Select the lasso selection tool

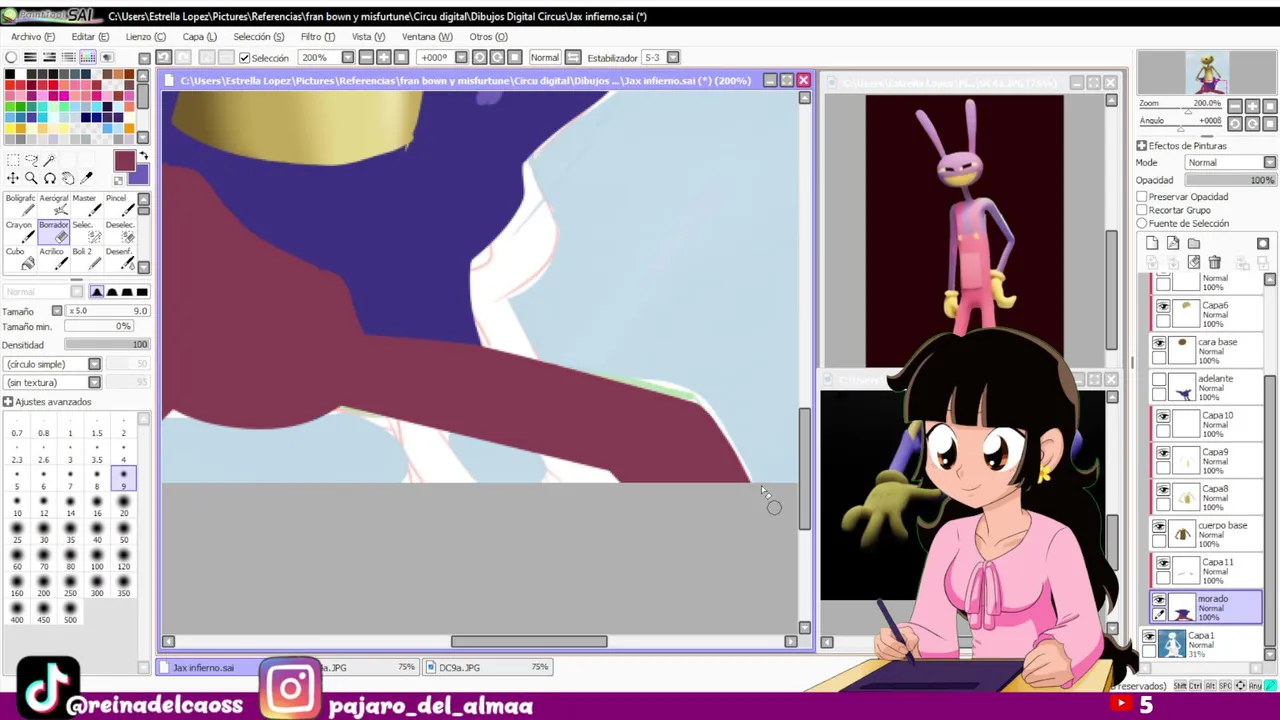pyautogui.click(x=31, y=160)
